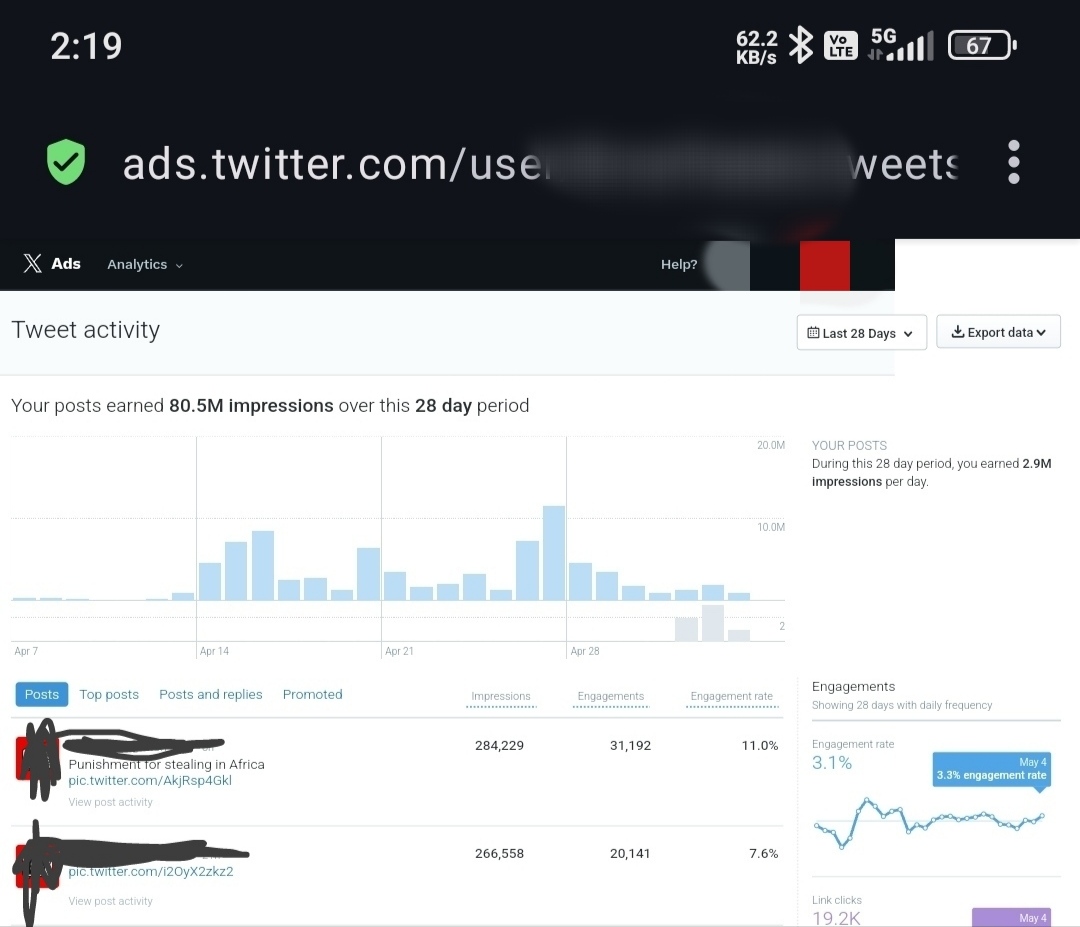1080x927 pixels.
Task: Tap the green shield security icon
Action: pos(66,162)
